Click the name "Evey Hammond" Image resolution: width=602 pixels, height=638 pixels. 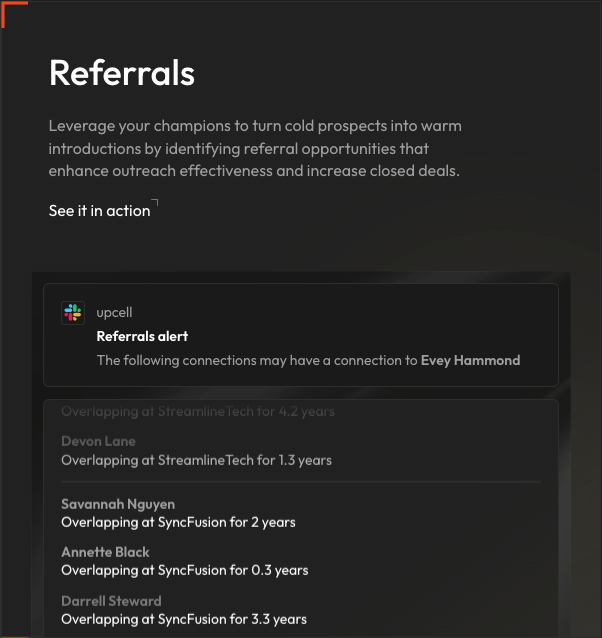pos(470,360)
